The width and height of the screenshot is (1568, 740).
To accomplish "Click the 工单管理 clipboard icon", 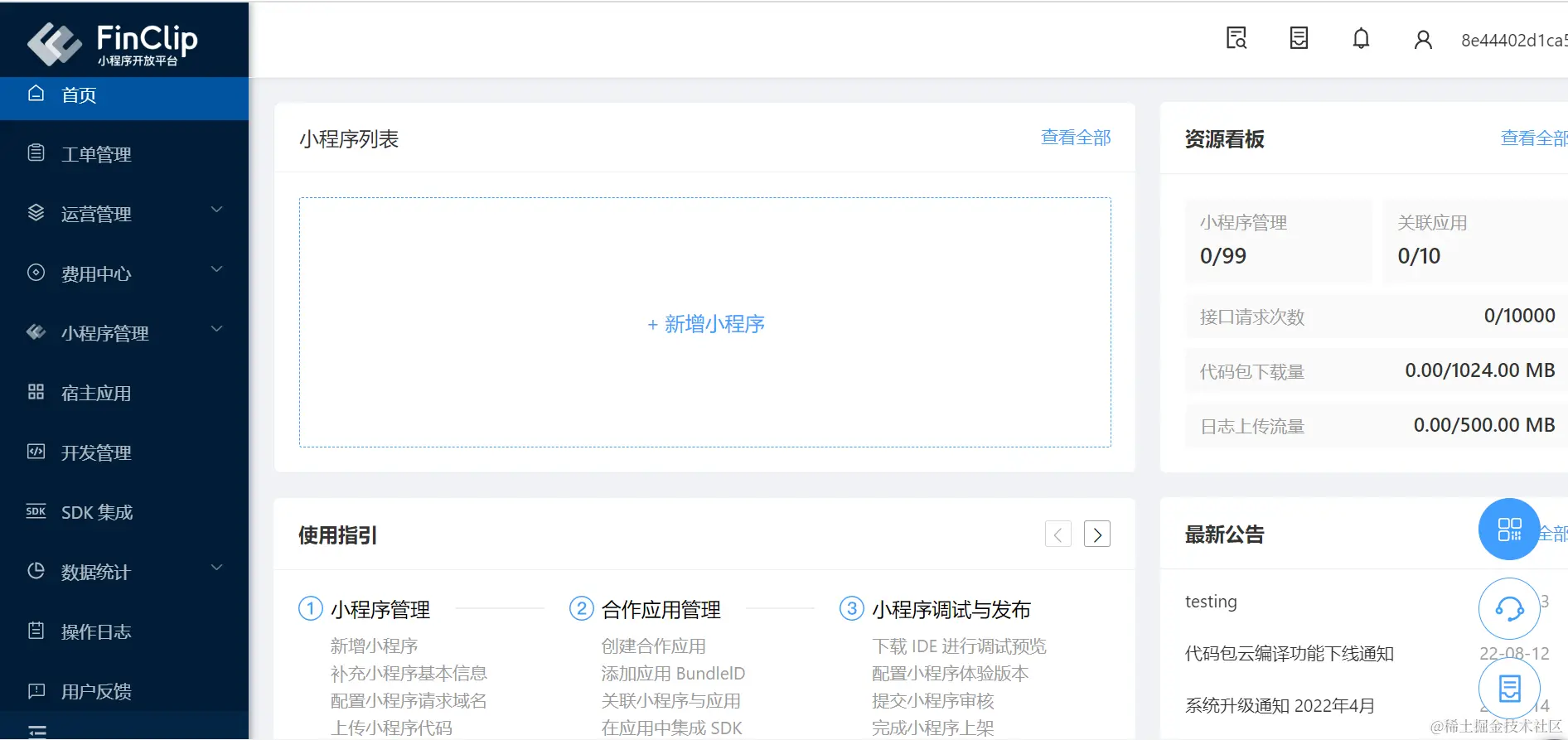I will [36, 153].
